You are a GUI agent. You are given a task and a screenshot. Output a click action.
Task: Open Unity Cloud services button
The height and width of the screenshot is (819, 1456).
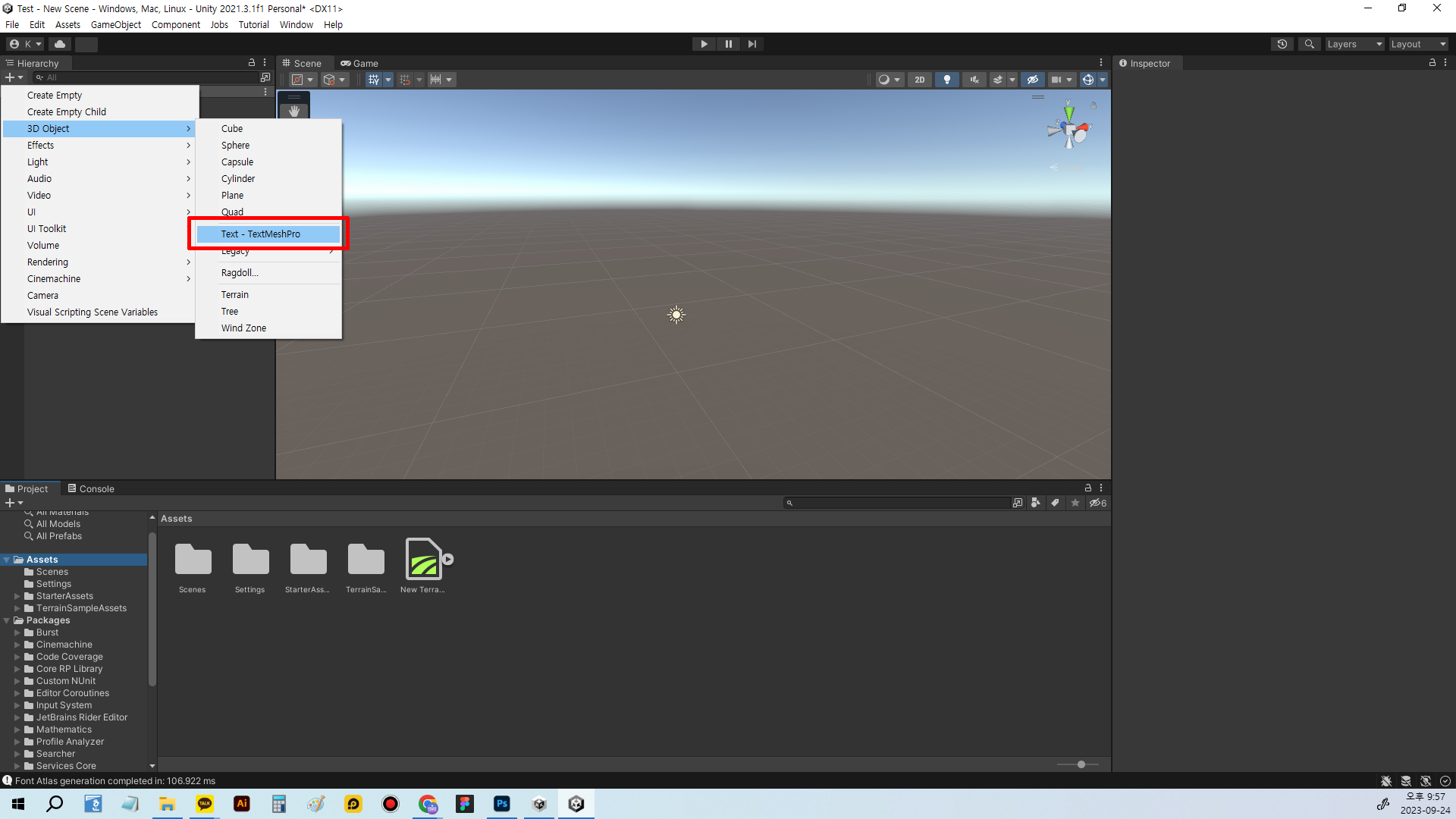pyautogui.click(x=60, y=44)
